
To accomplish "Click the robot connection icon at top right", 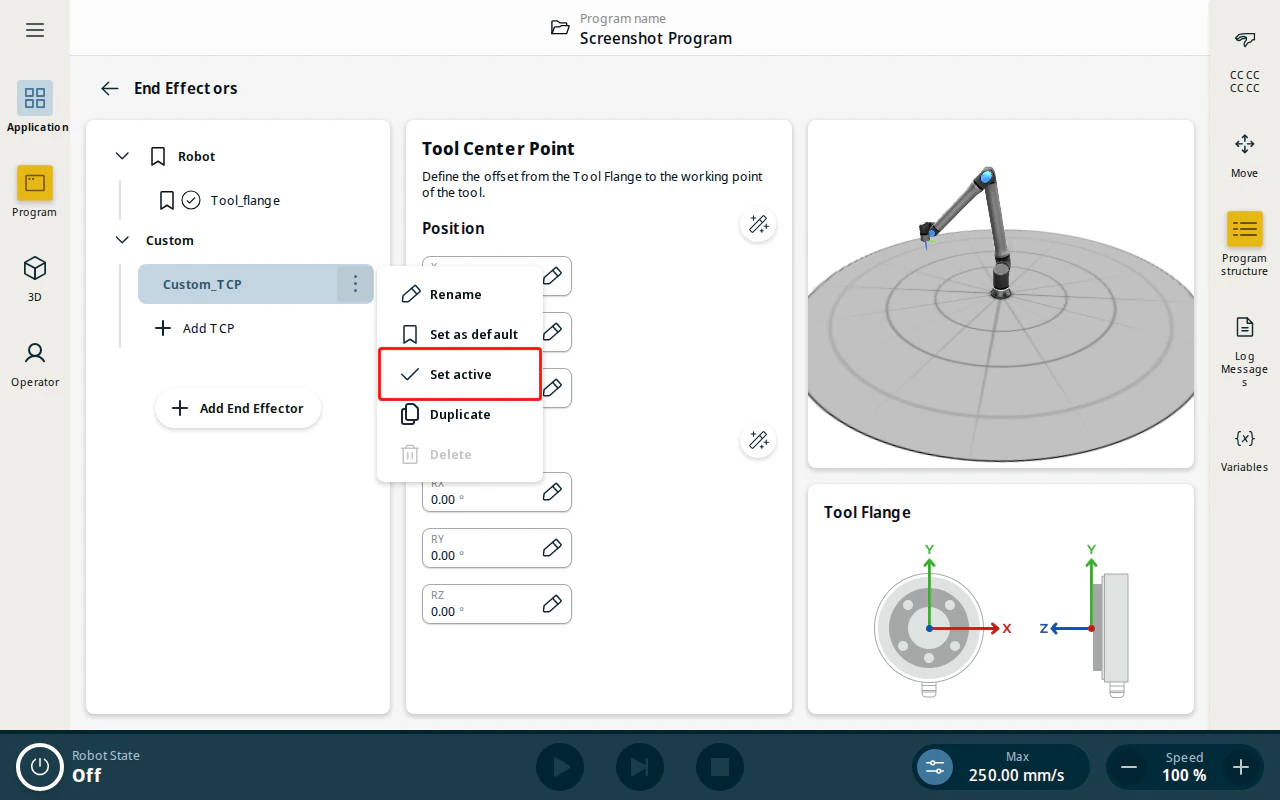I will [x=1245, y=40].
